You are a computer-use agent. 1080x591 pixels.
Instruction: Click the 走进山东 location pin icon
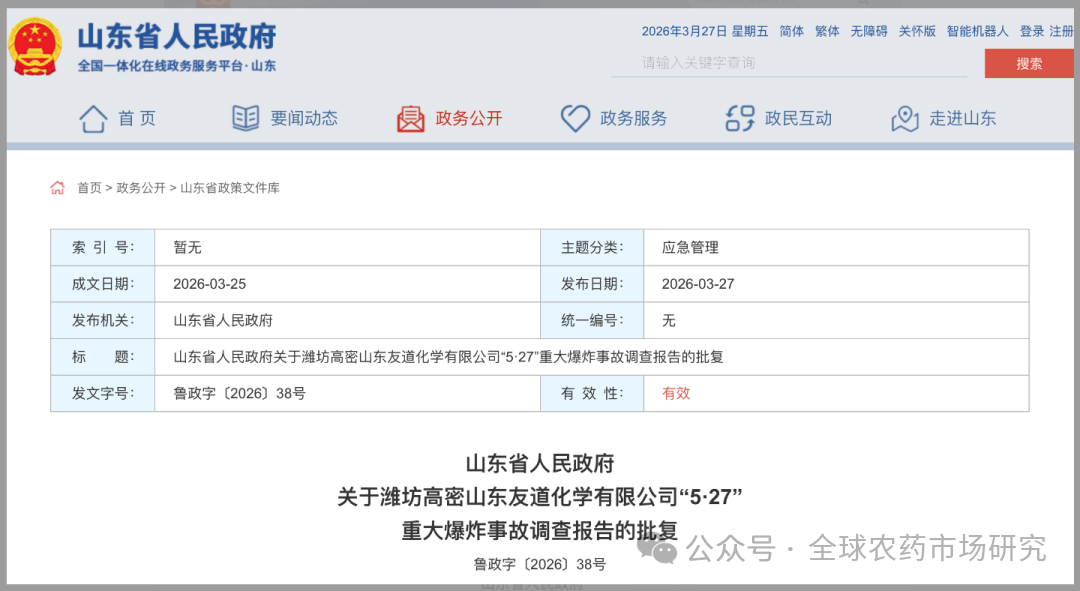tap(903, 118)
